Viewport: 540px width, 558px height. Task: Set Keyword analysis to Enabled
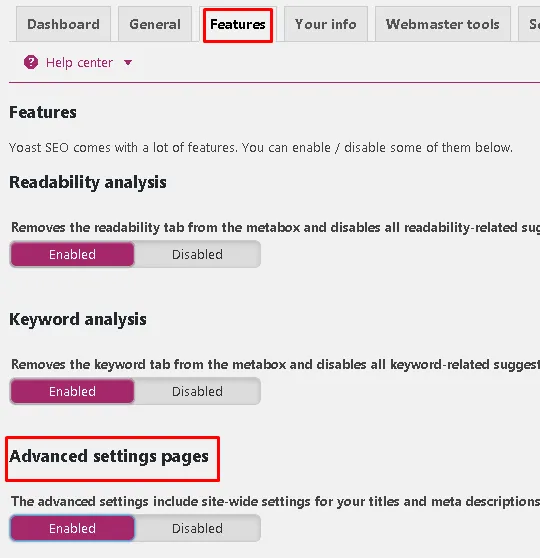(72, 391)
